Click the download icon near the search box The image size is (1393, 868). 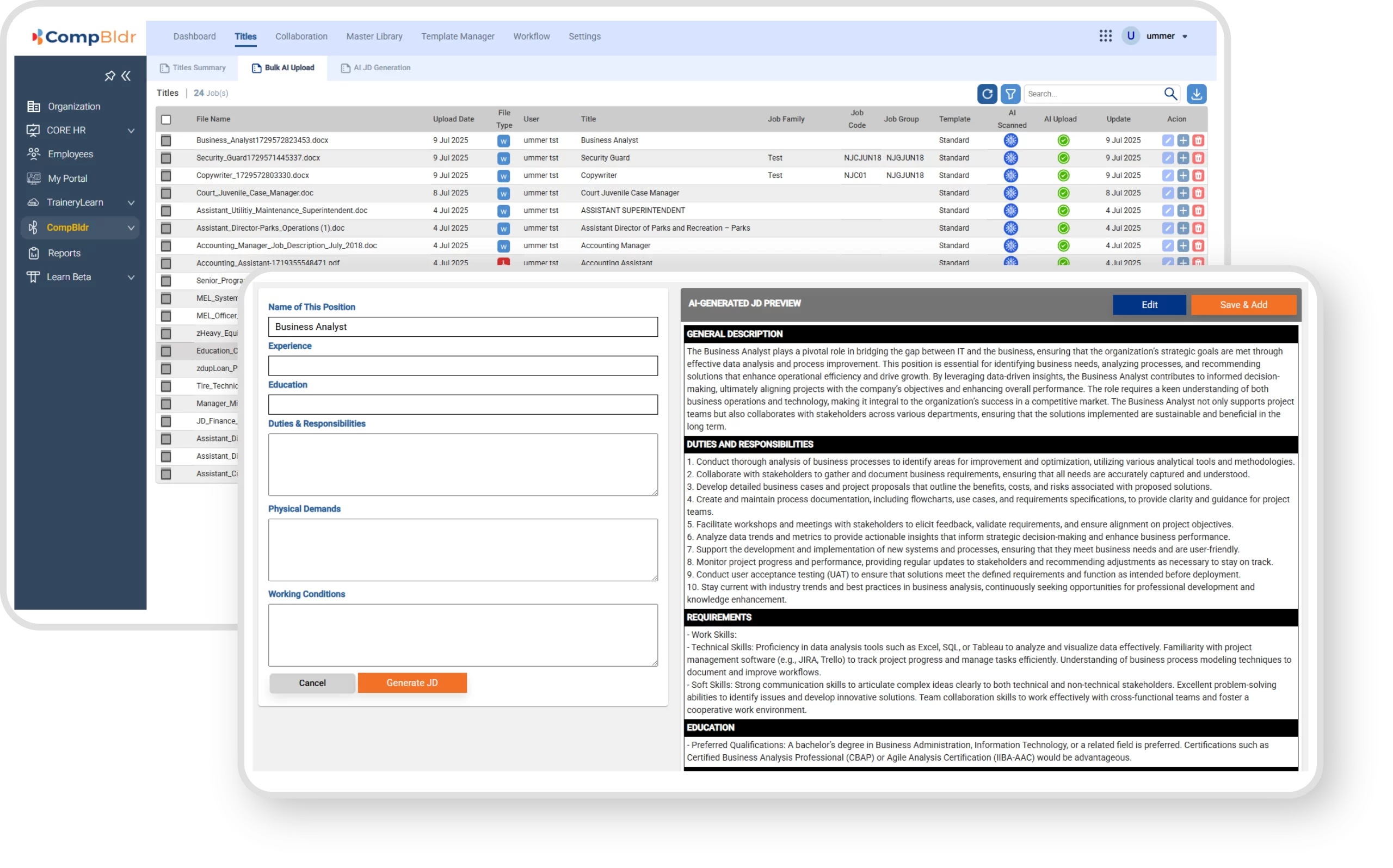pyautogui.click(x=1196, y=94)
